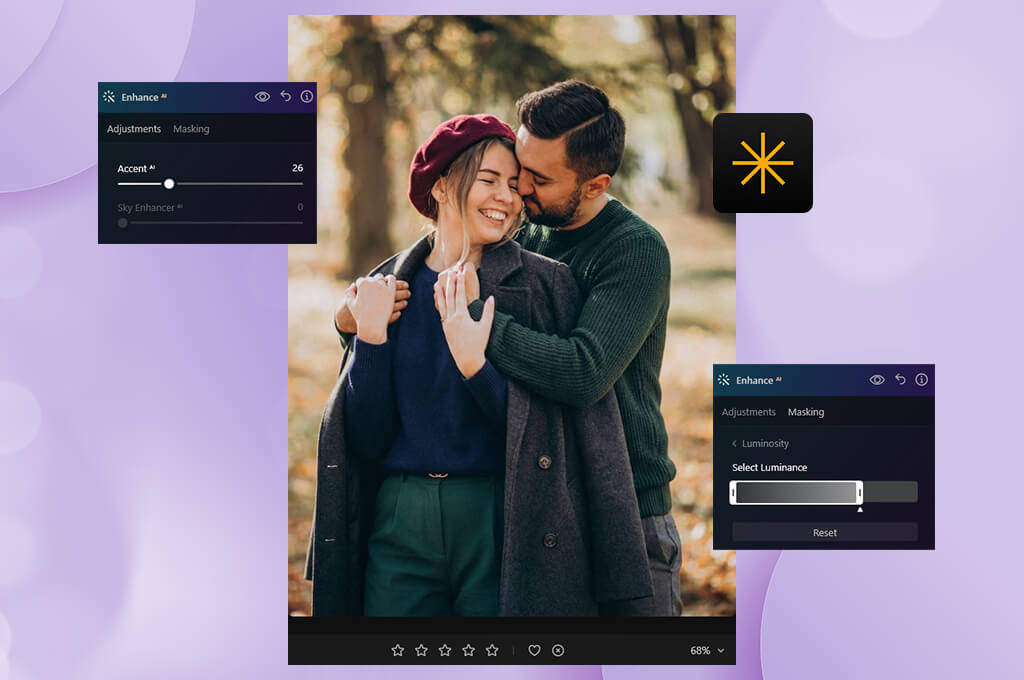Rate photo three stars
Image resolution: width=1024 pixels, height=680 pixels.
click(x=445, y=651)
